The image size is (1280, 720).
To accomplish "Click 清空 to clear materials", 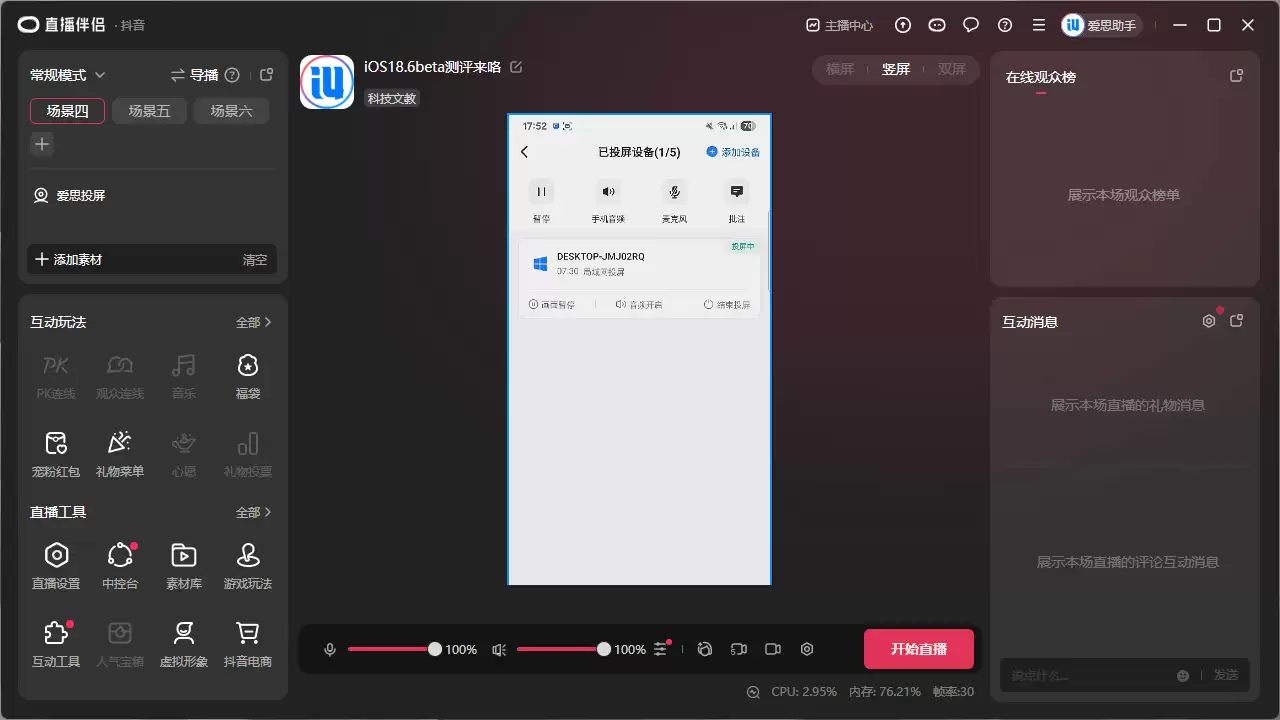I will (x=255, y=259).
